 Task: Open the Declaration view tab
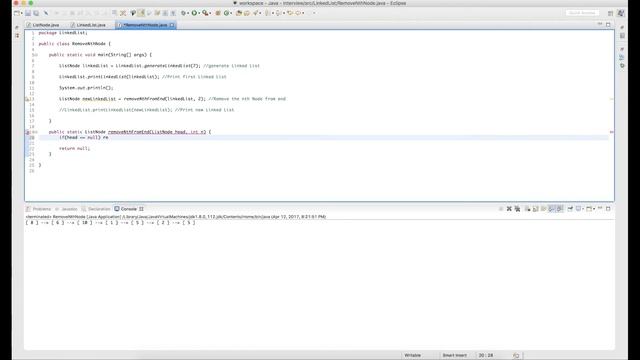tap(96, 209)
